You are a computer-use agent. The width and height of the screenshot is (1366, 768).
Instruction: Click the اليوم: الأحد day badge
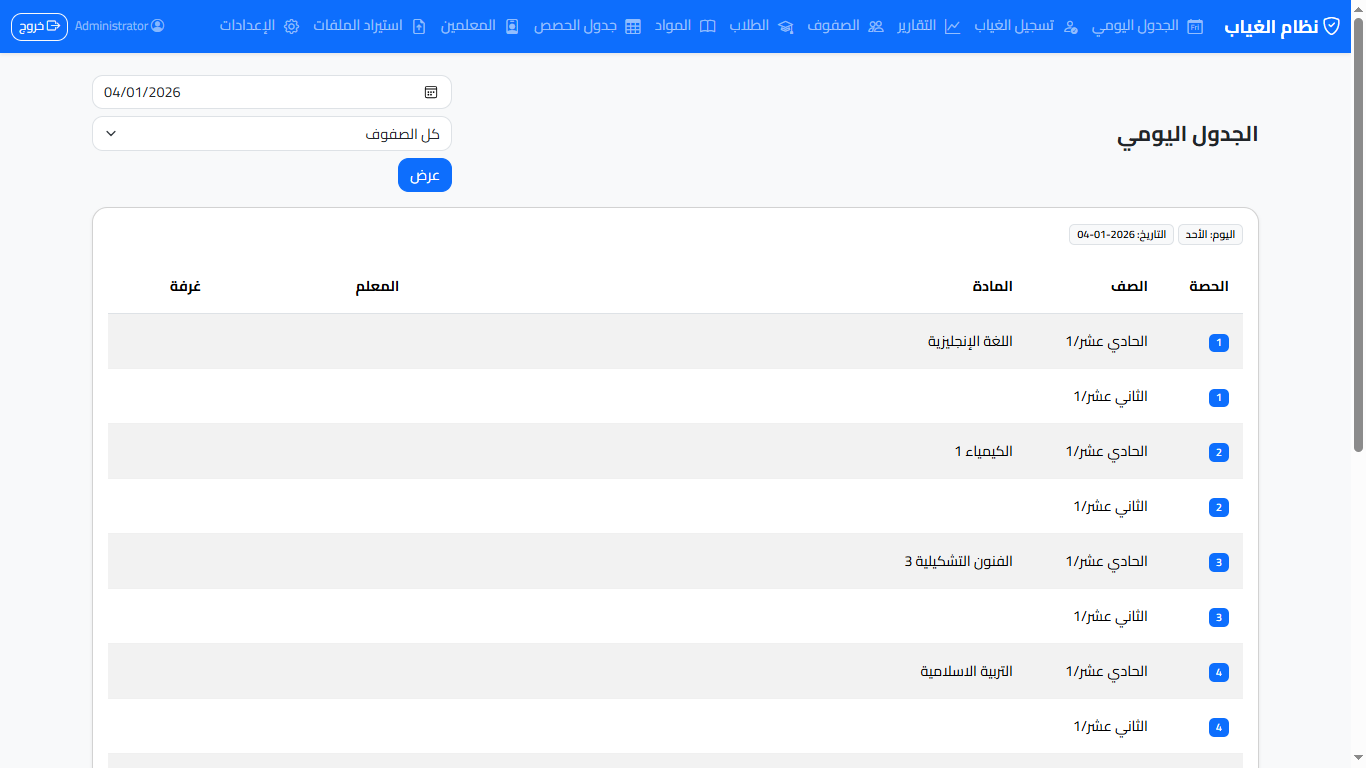1210,233
